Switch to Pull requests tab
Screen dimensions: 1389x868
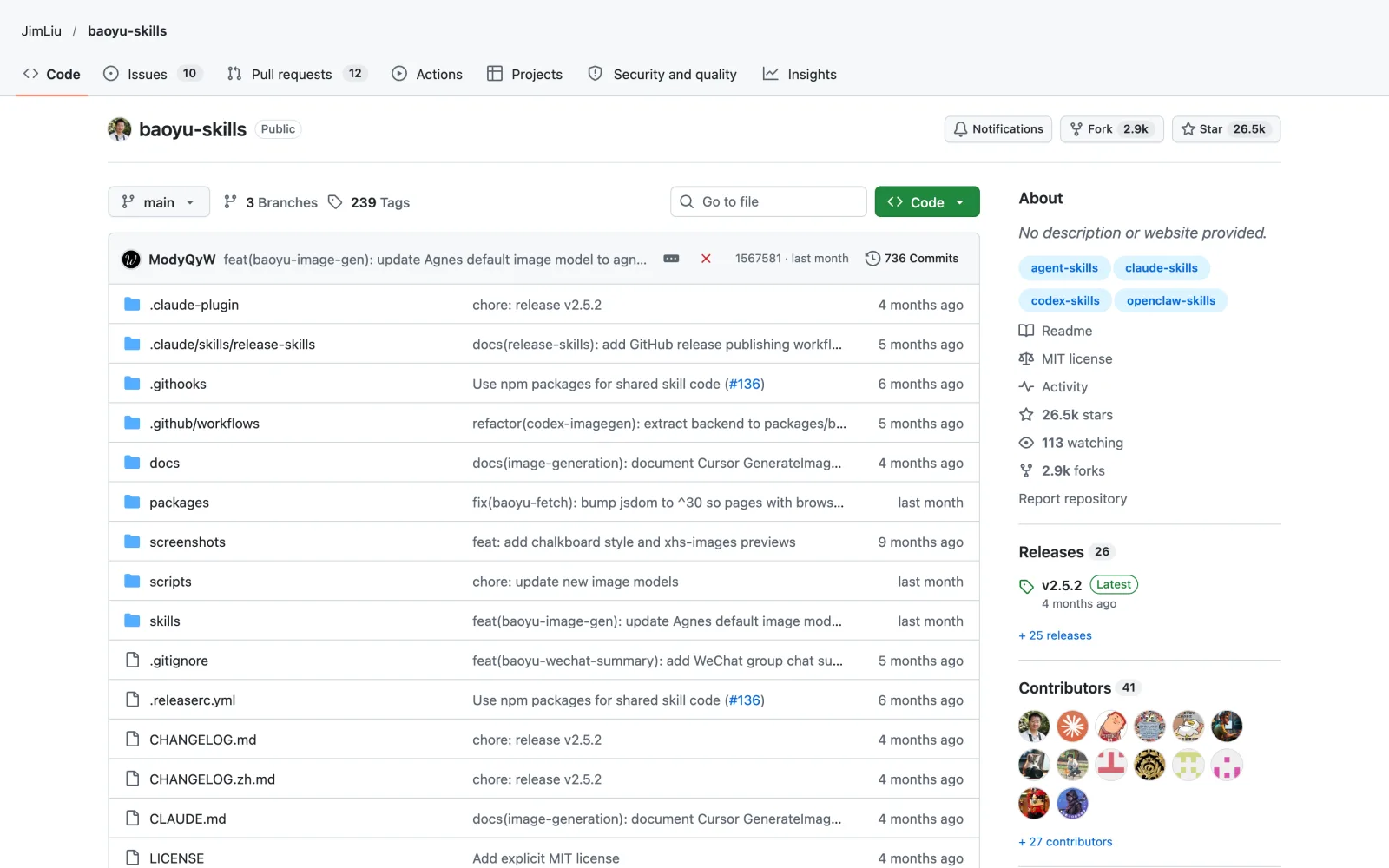297,74
